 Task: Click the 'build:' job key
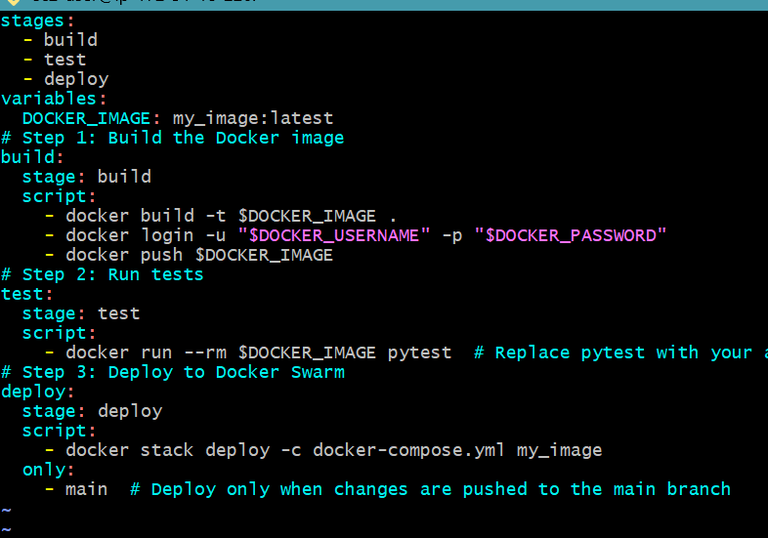pos(32,157)
